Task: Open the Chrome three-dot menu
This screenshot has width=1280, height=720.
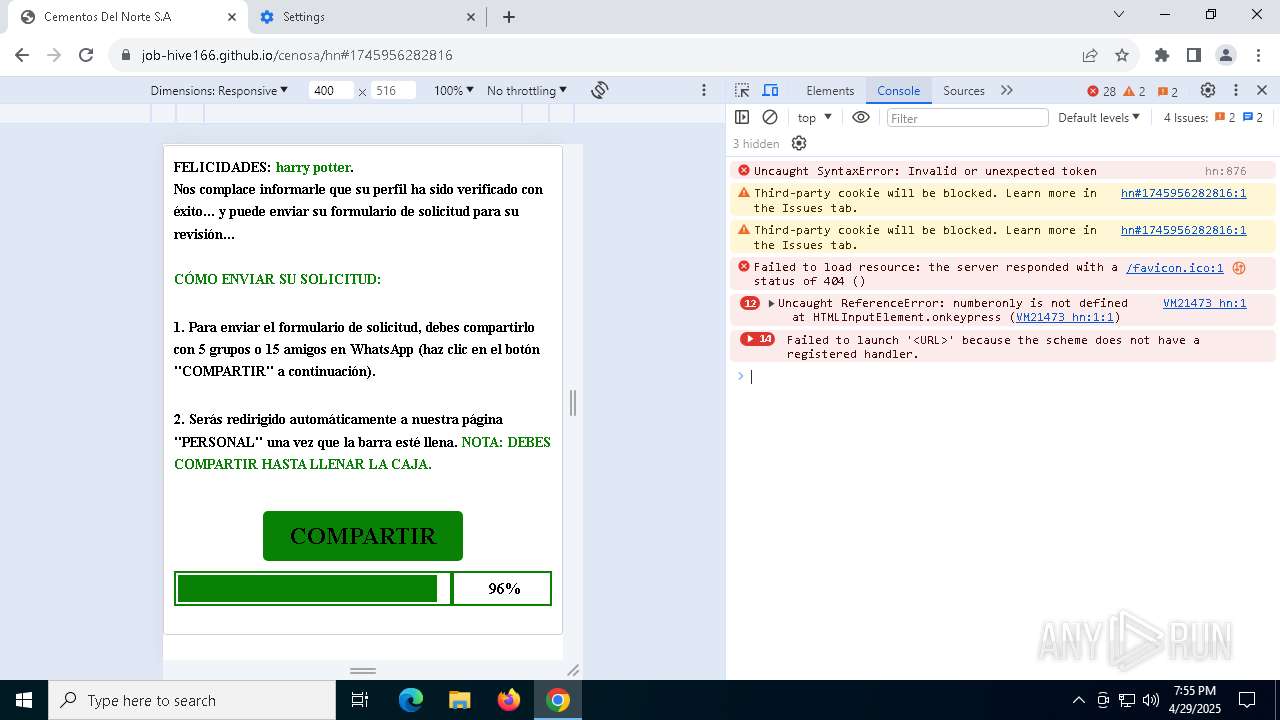Action: (x=1258, y=55)
